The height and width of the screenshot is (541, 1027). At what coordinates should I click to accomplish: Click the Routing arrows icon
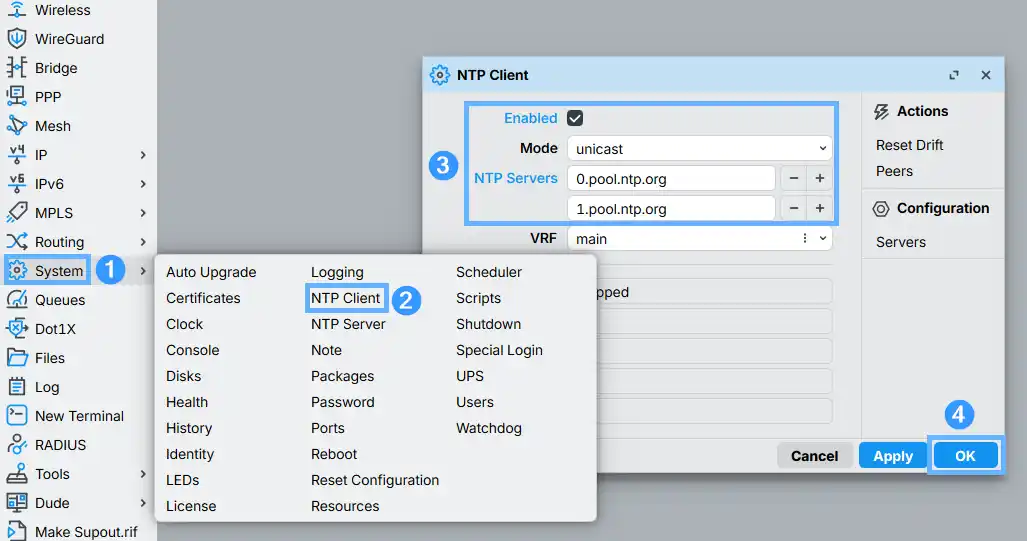tap(16, 241)
